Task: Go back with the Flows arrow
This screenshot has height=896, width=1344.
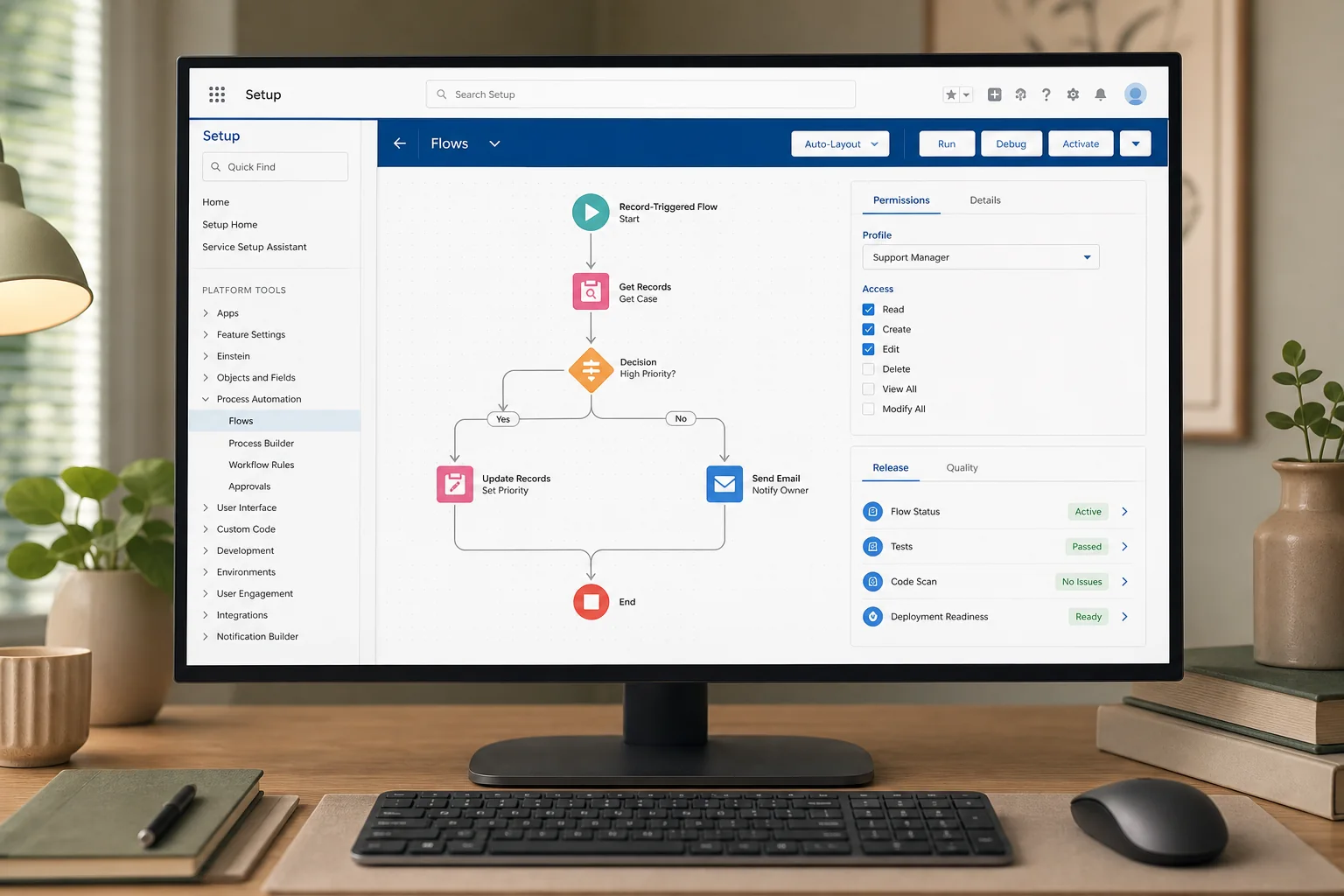Action: [400, 143]
